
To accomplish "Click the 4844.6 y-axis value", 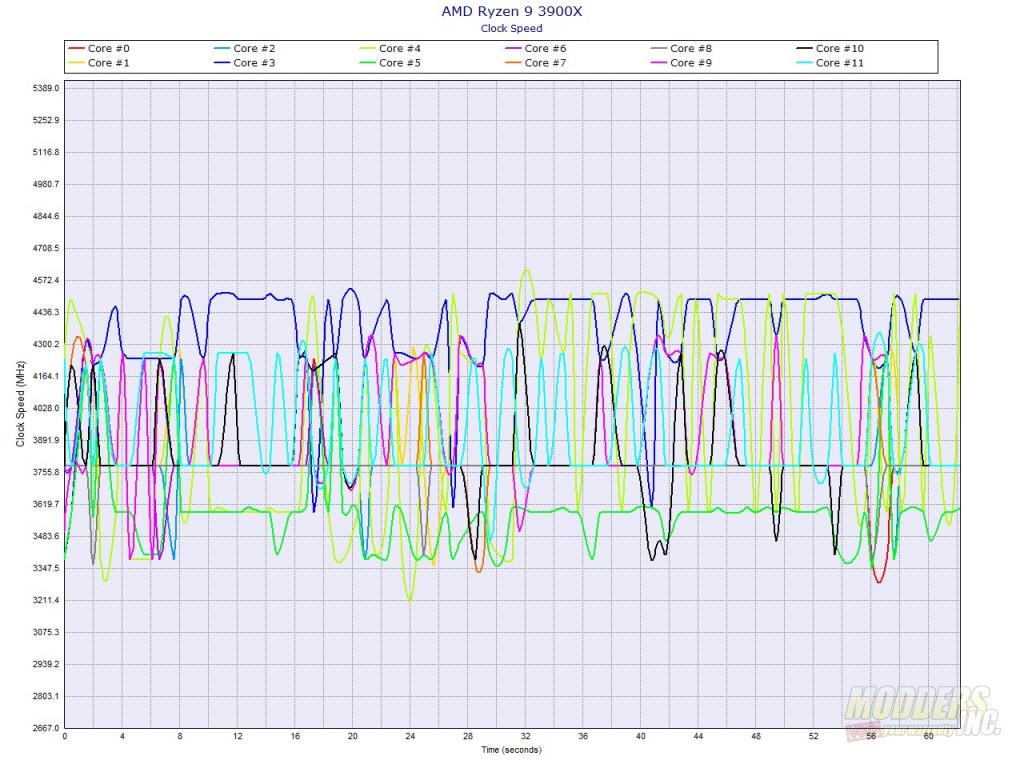I will [x=46, y=216].
